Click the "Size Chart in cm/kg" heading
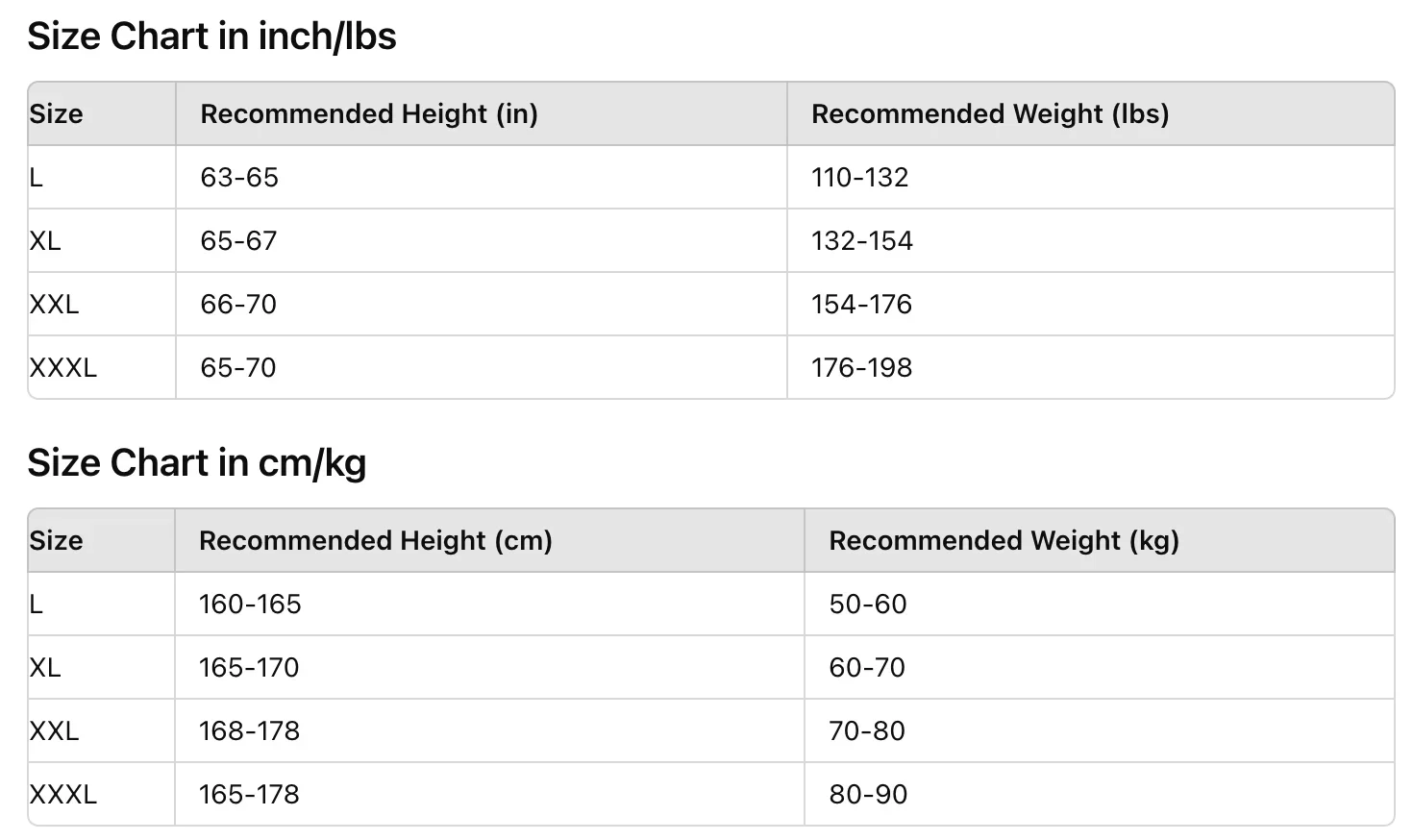 pyautogui.click(x=197, y=463)
